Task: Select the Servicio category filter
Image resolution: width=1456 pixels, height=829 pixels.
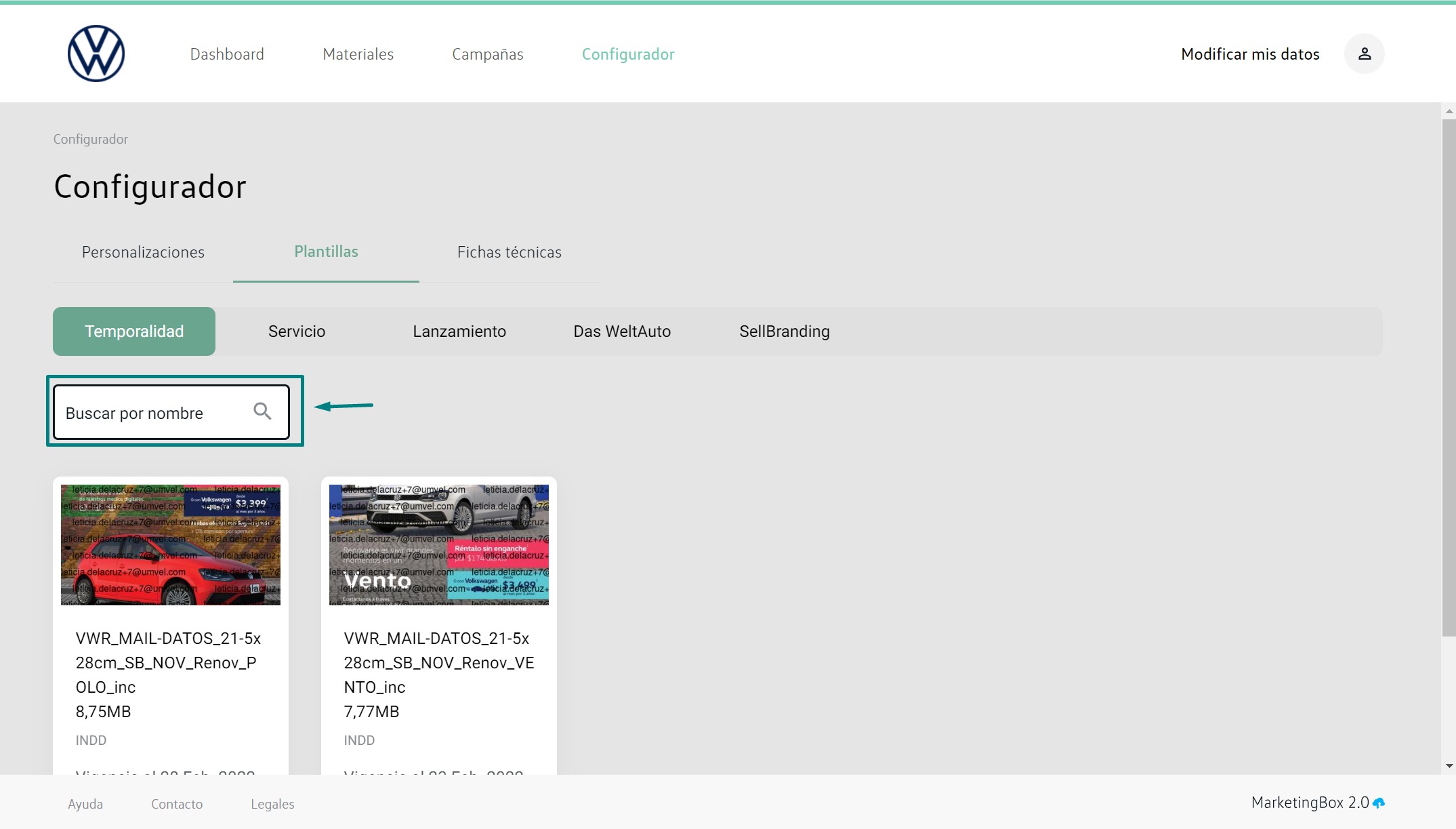Action: [x=297, y=331]
